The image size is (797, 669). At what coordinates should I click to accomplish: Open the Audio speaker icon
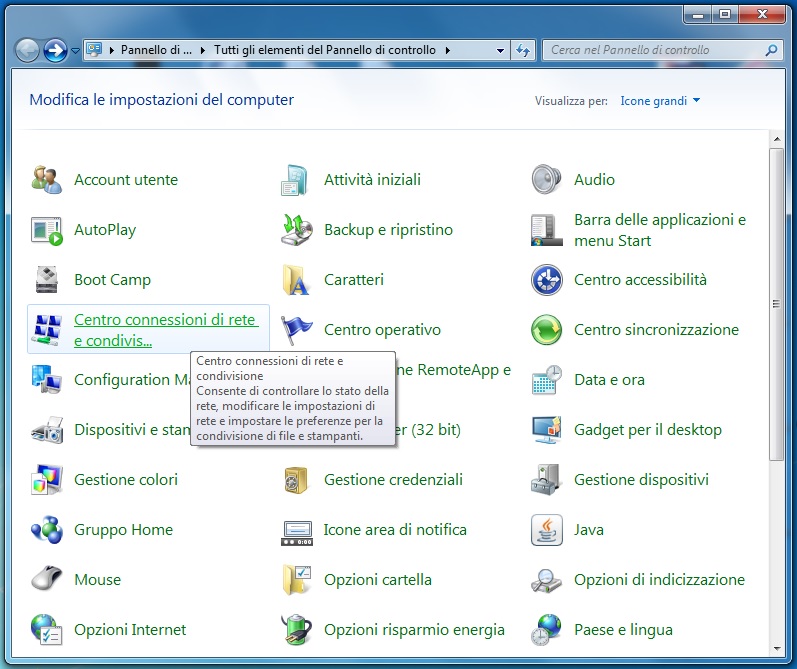pos(546,179)
